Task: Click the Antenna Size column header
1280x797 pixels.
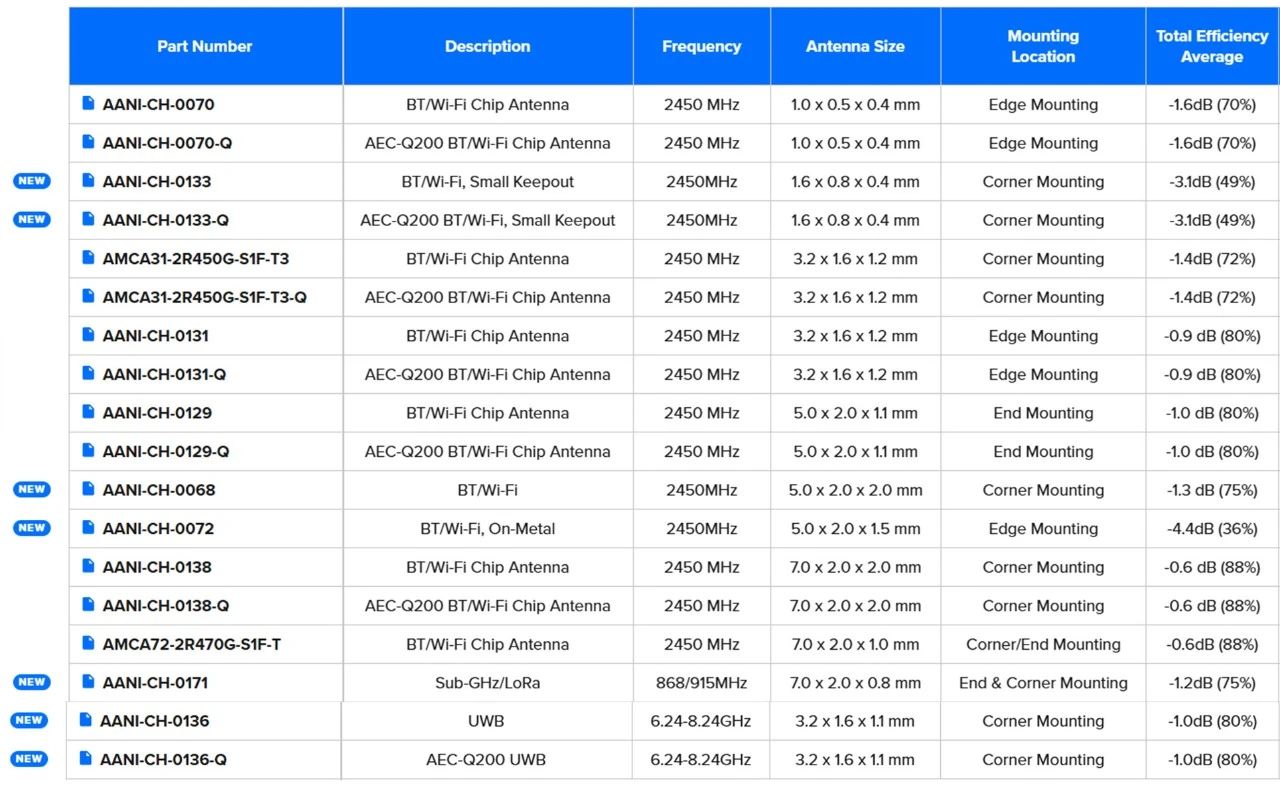Action: pos(855,46)
